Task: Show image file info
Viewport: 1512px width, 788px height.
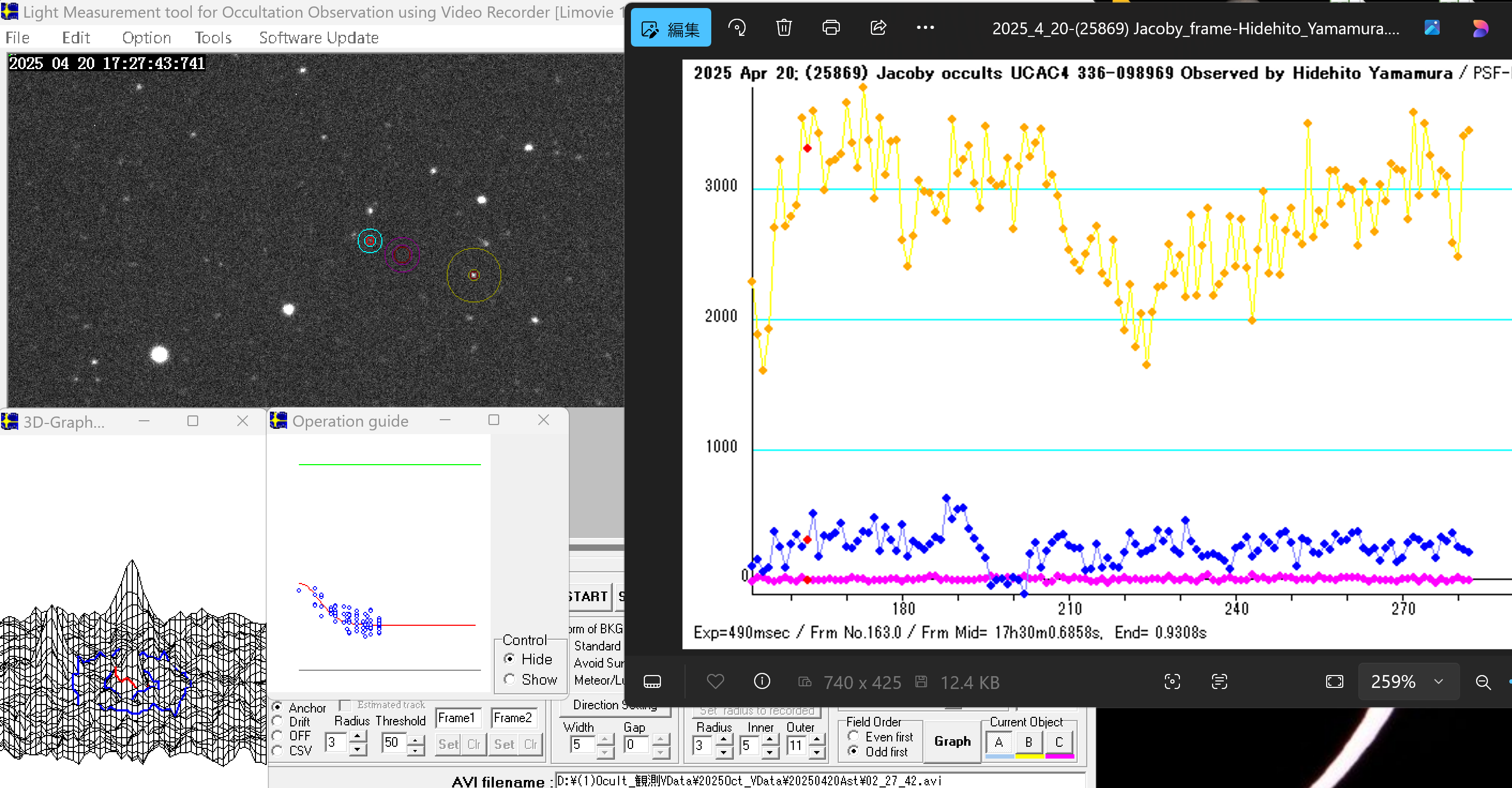Action: pos(761,681)
